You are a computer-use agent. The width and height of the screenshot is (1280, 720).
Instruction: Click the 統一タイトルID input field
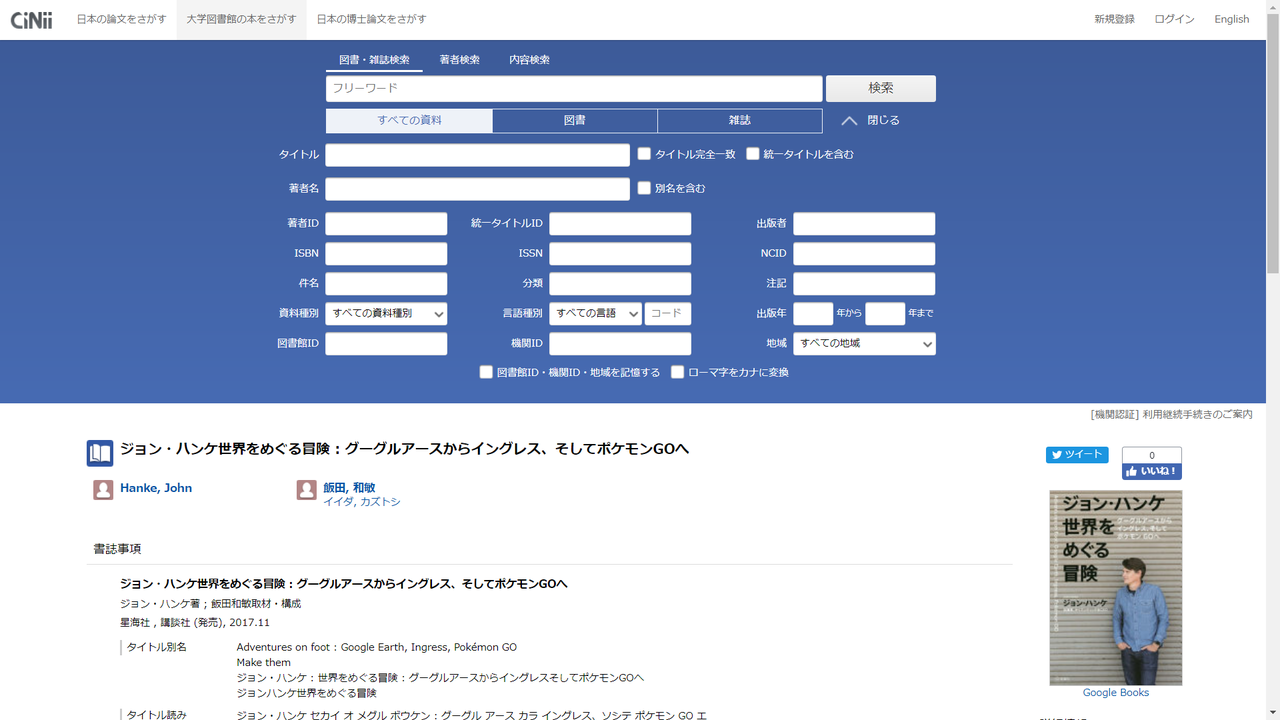coord(620,223)
